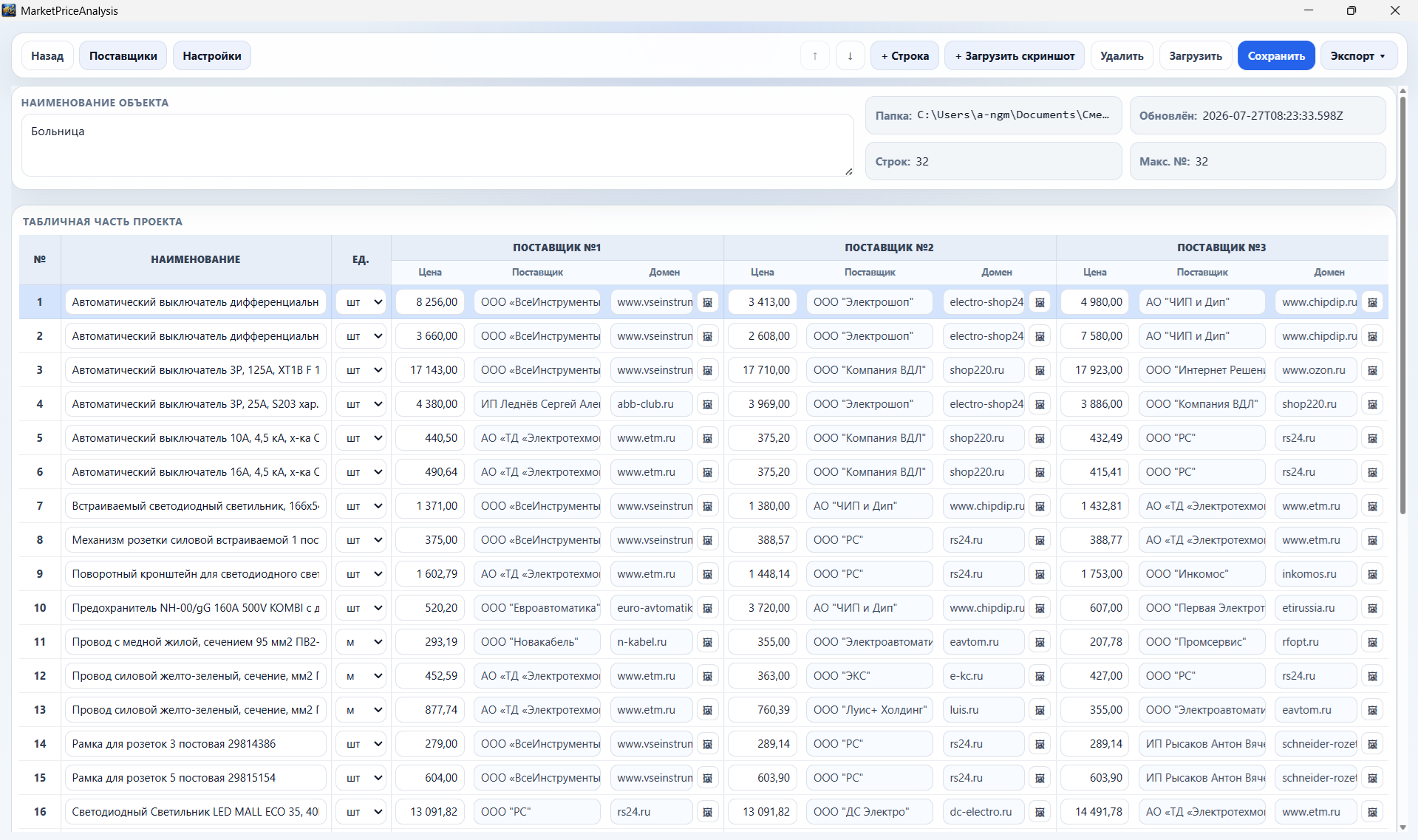Add a new row with + Строка
This screenshot has width=1418, height=840.
click(x=905, y=56)
